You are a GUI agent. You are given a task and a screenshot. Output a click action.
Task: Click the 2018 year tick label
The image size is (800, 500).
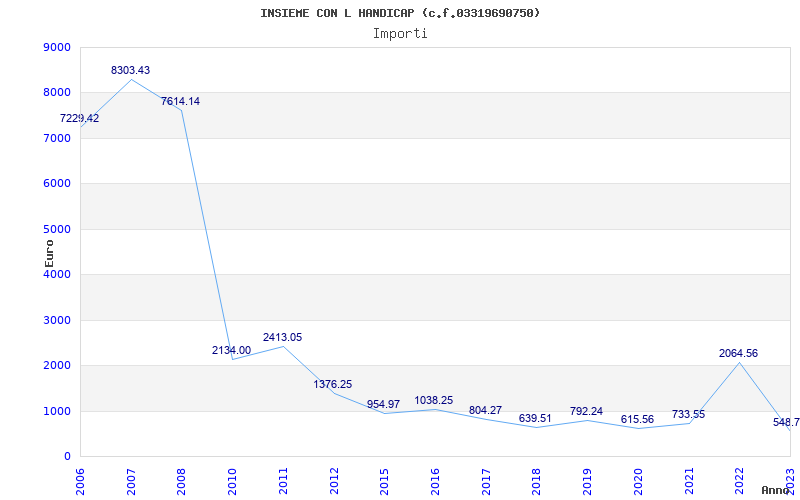pos(537,482)
